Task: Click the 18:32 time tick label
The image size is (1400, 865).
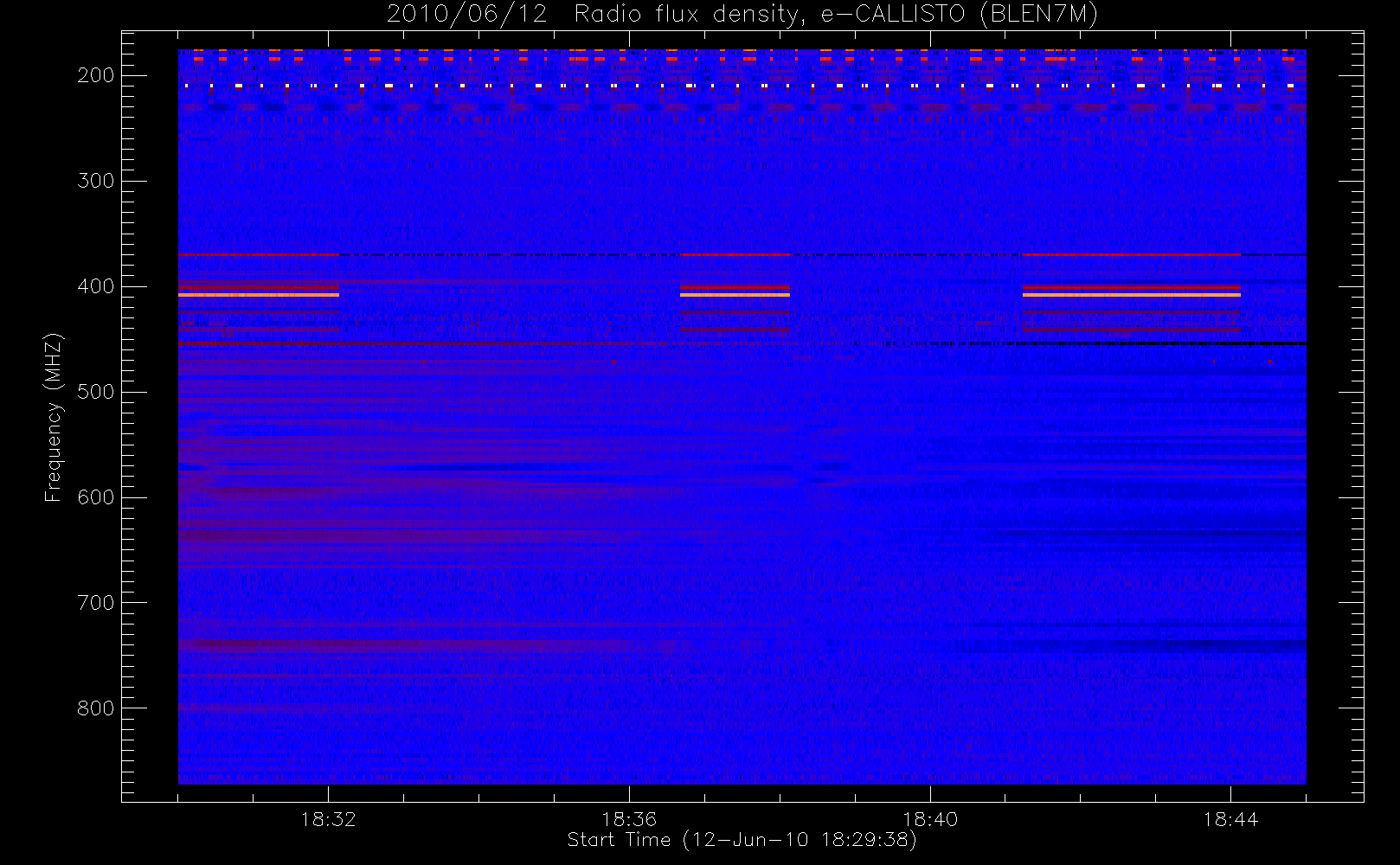Action: click(329, 819)
